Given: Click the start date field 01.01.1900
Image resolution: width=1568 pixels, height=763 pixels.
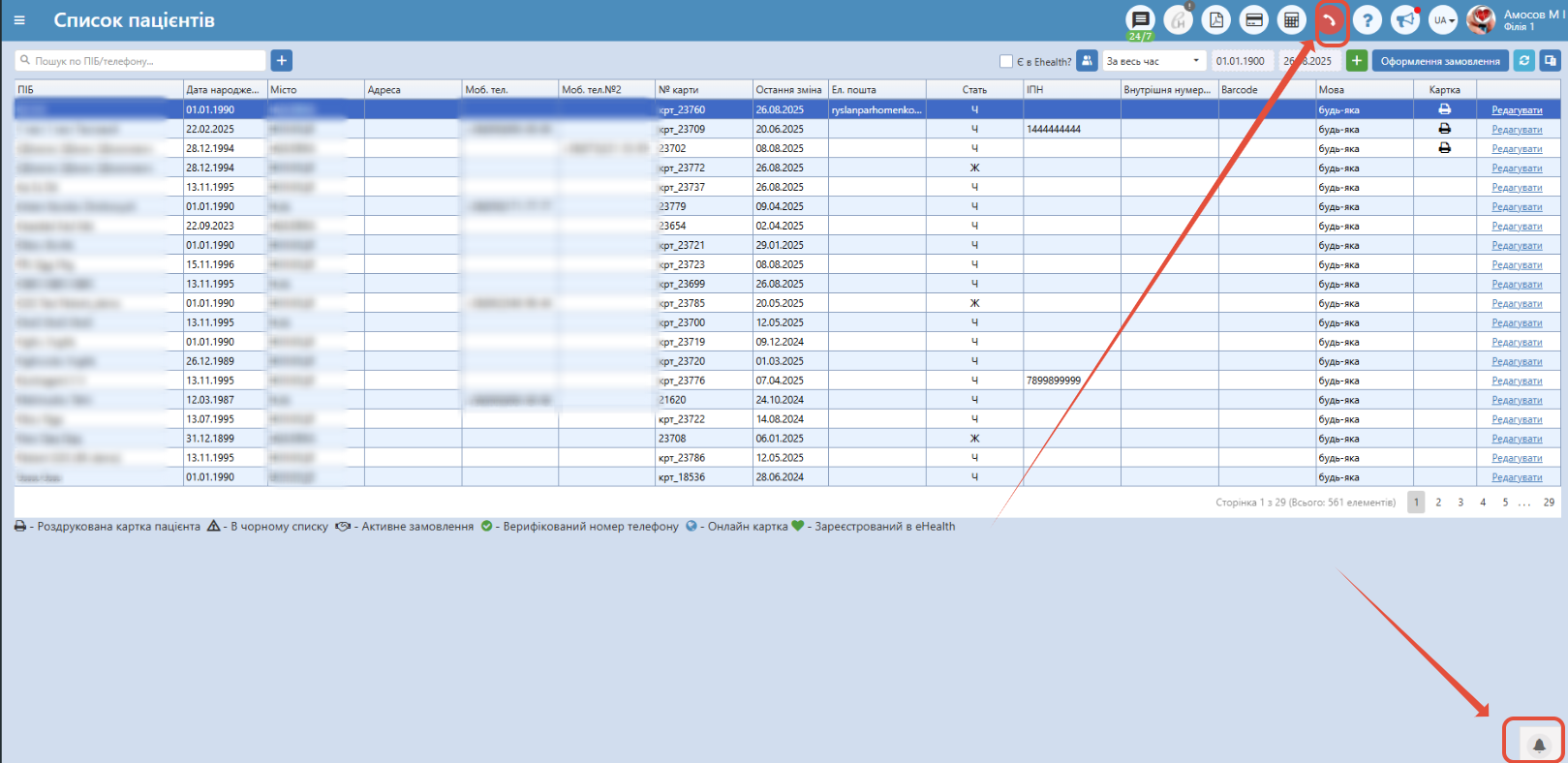Looking at the screenshot, I should [1244, 61].
